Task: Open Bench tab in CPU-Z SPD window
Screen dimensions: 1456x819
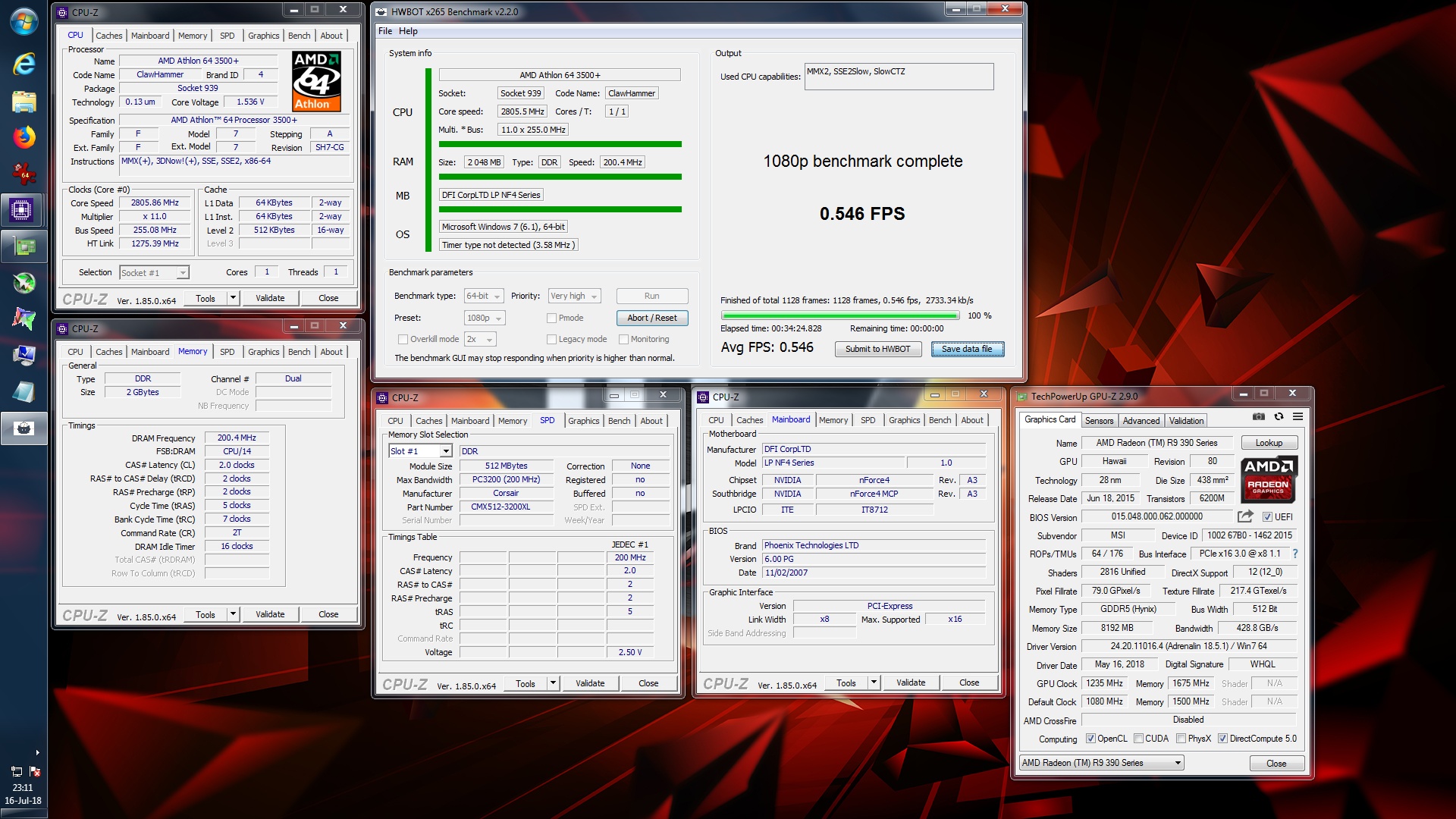Action: coord(619,420)
